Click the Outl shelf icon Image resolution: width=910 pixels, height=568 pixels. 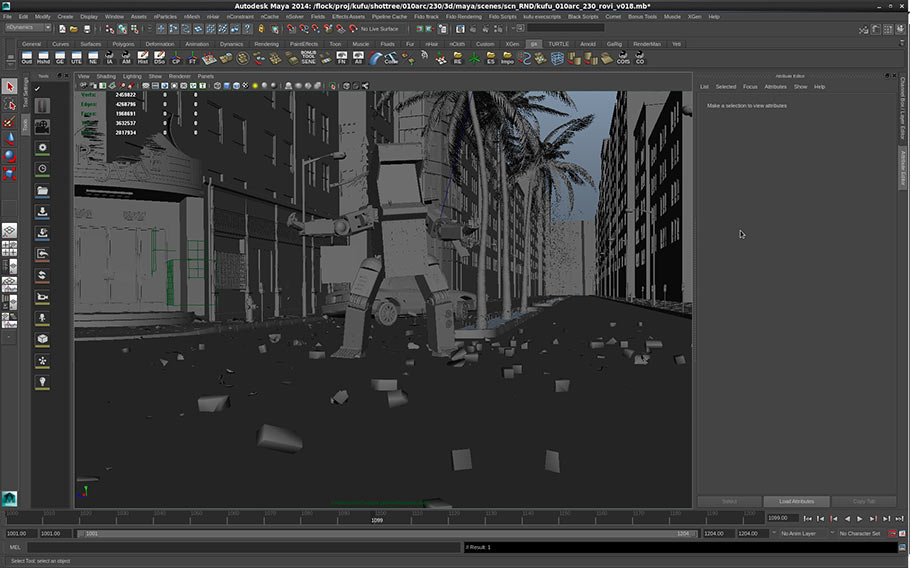click(x=27, y=58)
